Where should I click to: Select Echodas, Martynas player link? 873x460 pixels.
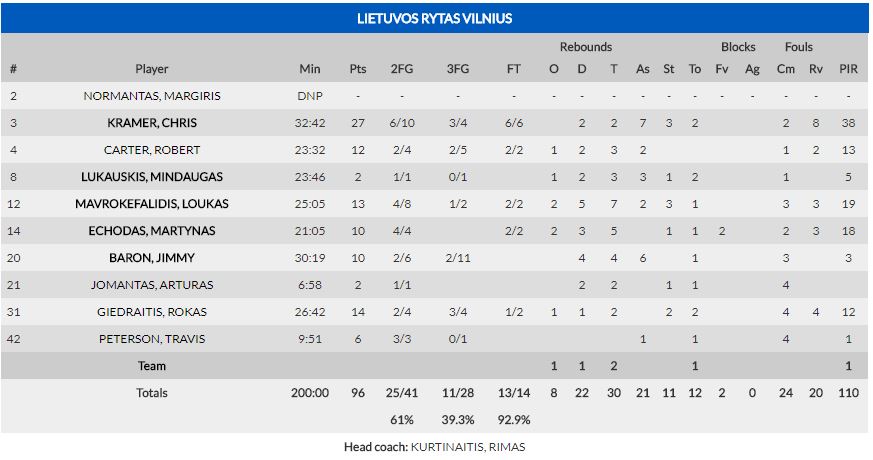(x=152, y=231)
